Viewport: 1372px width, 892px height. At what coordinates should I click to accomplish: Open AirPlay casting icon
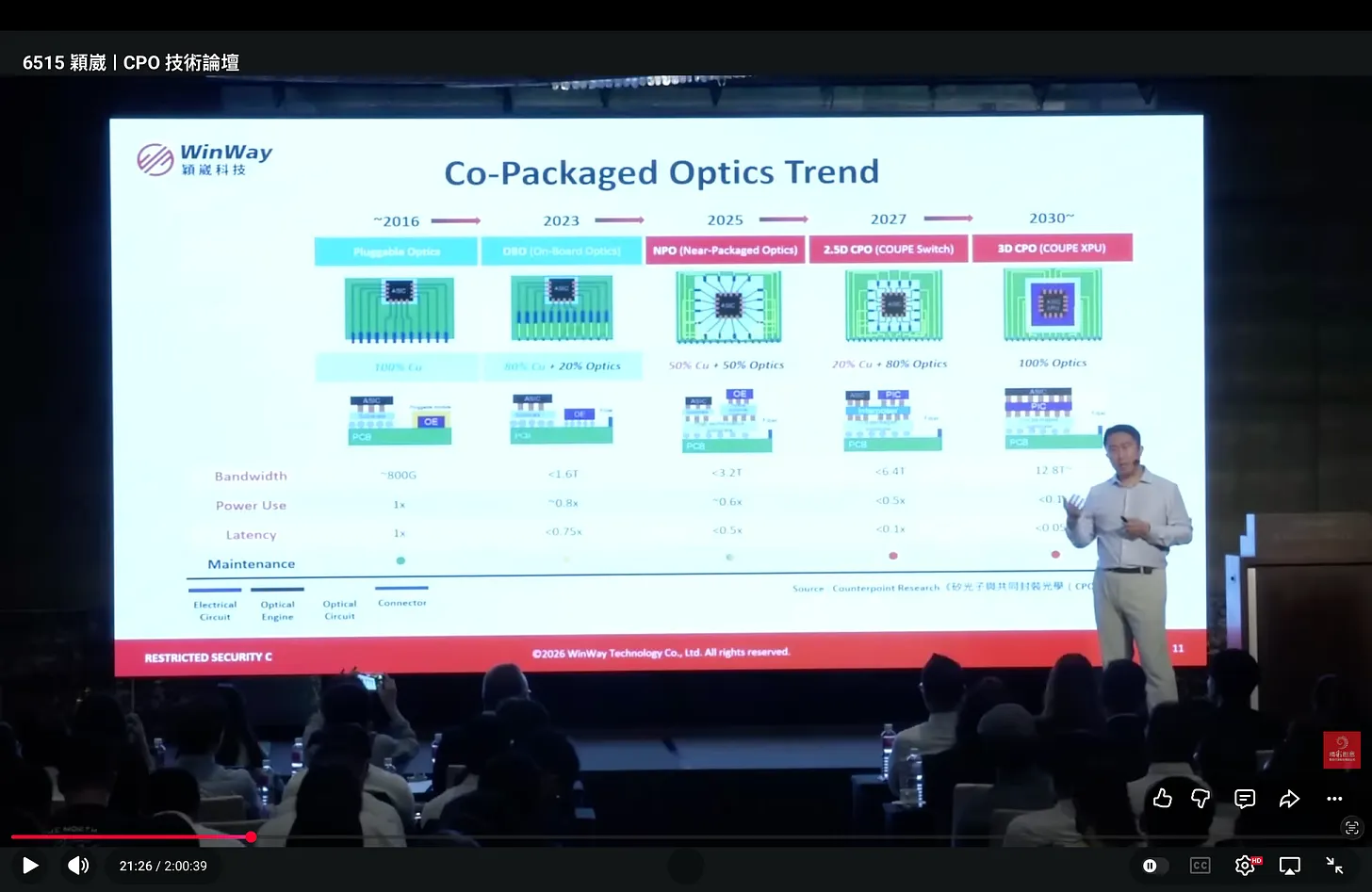pos(1290,866)
